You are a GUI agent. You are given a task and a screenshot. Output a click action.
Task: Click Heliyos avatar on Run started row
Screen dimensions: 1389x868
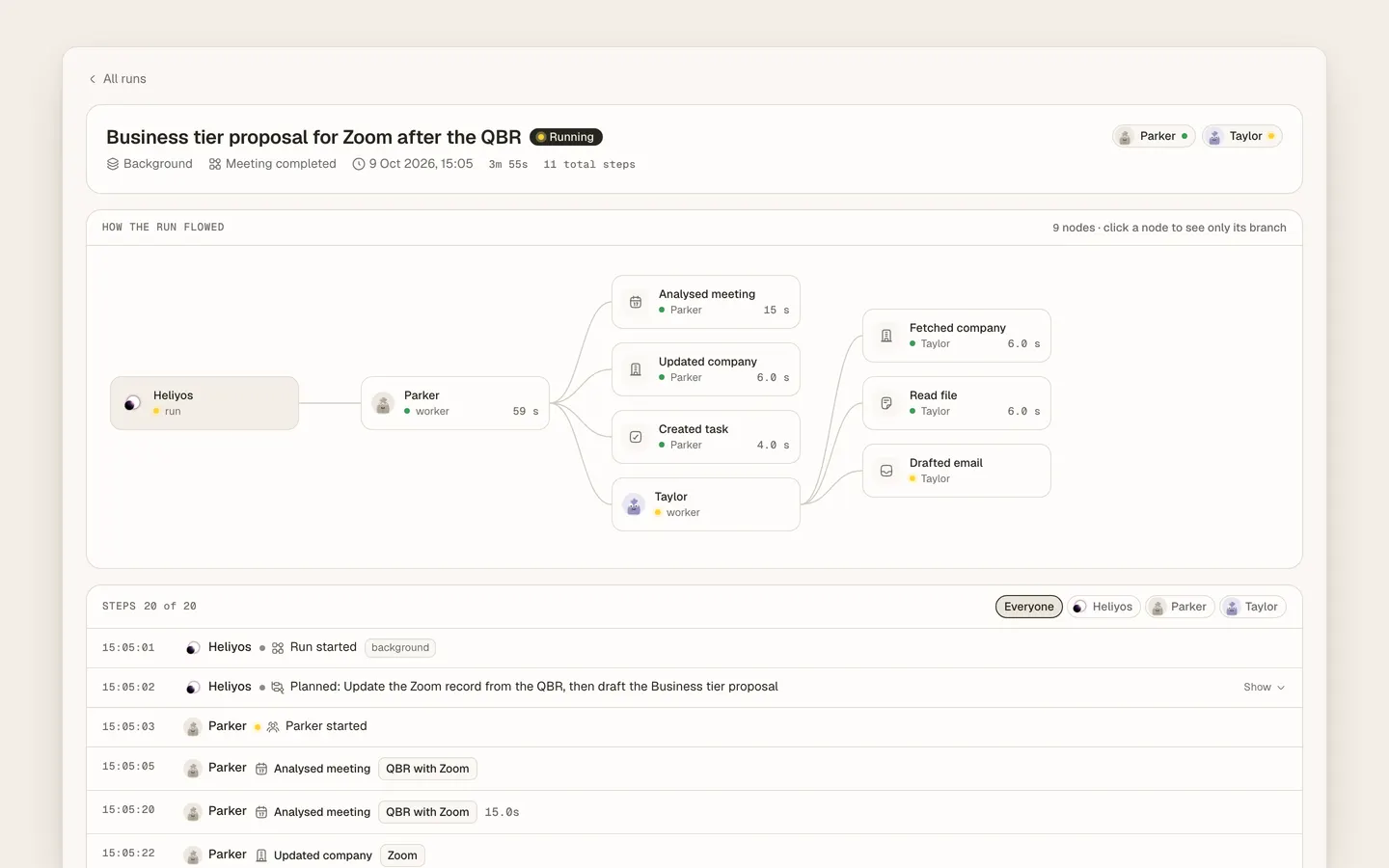tap(193, 648)
